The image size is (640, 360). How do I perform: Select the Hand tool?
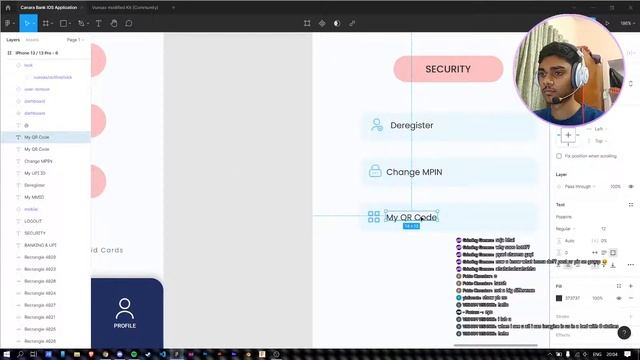tap(114, 23)
